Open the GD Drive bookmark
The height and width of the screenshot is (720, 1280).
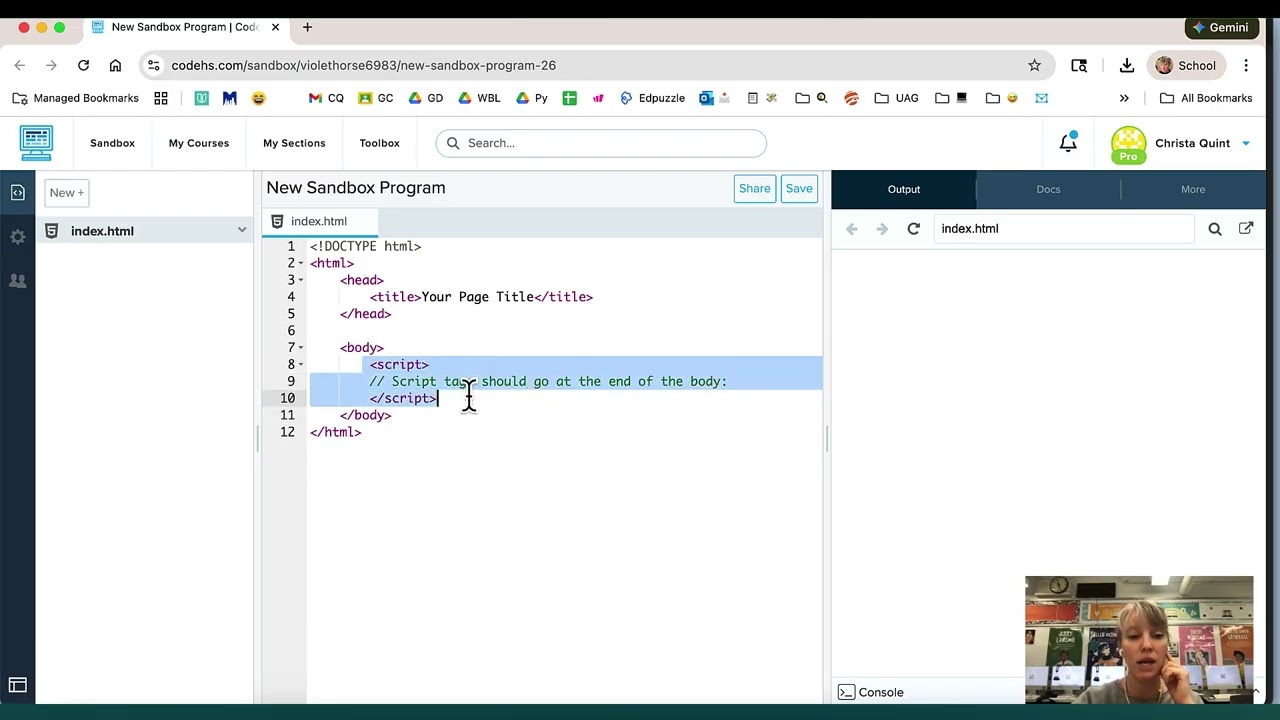click(x=425, y=98)
